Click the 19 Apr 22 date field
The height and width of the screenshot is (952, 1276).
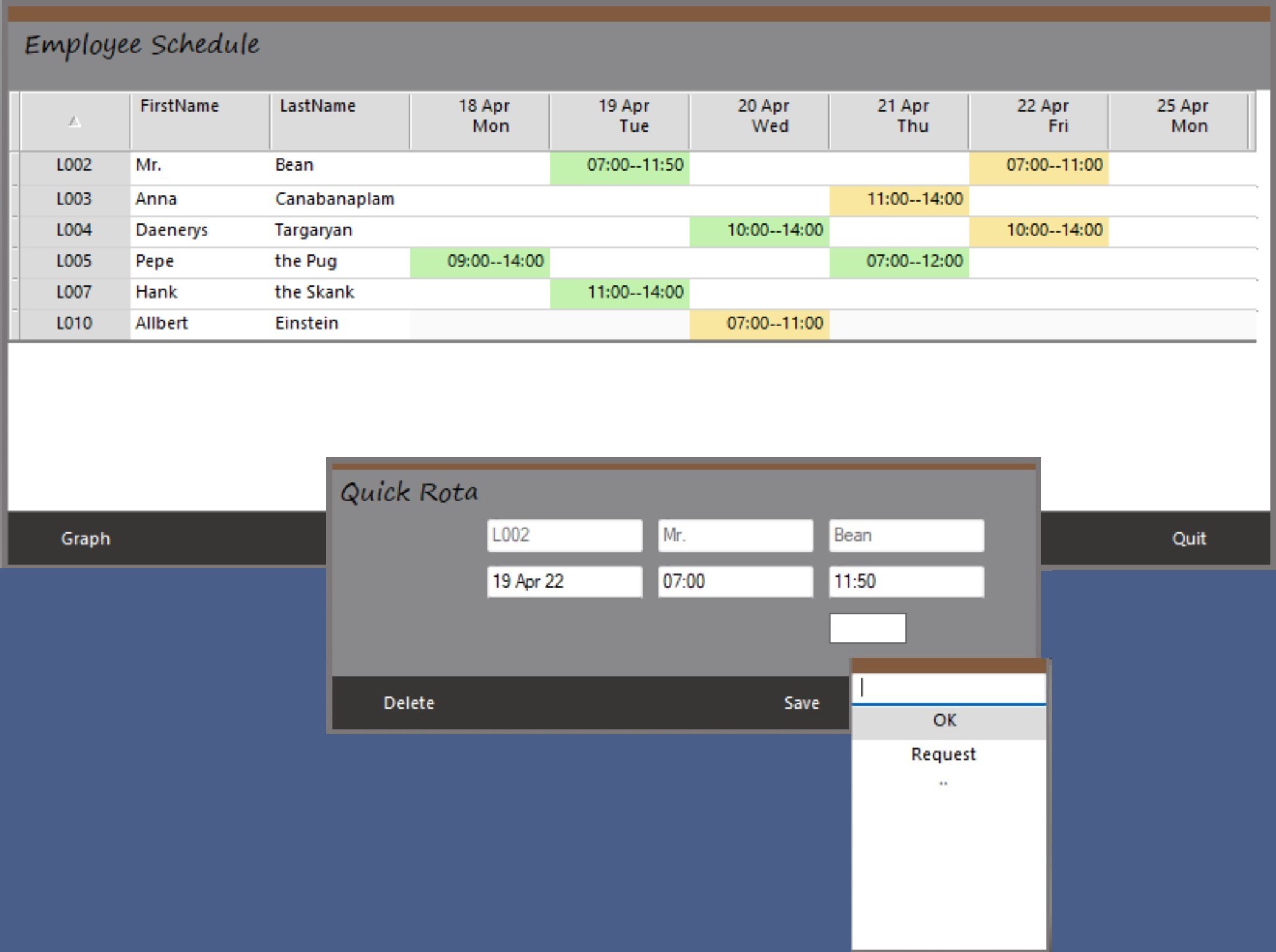564,582
